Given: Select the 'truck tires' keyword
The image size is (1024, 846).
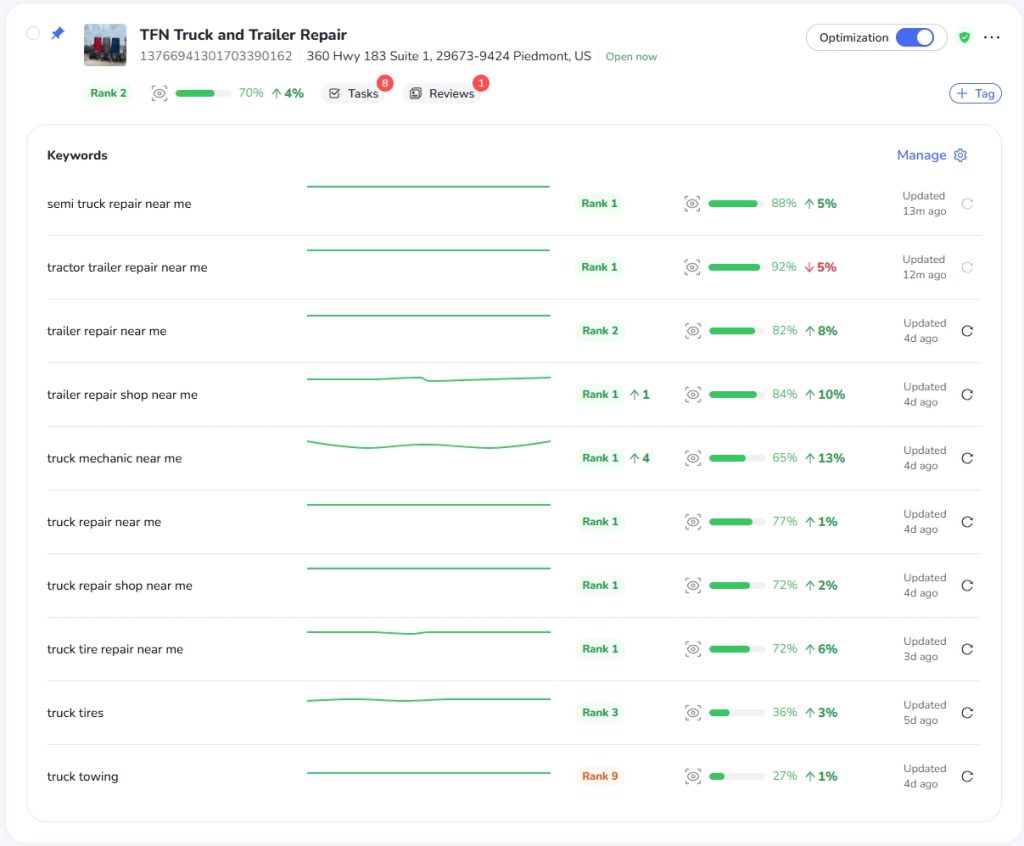Looking at the screenshot, I should tap(75, 713).
